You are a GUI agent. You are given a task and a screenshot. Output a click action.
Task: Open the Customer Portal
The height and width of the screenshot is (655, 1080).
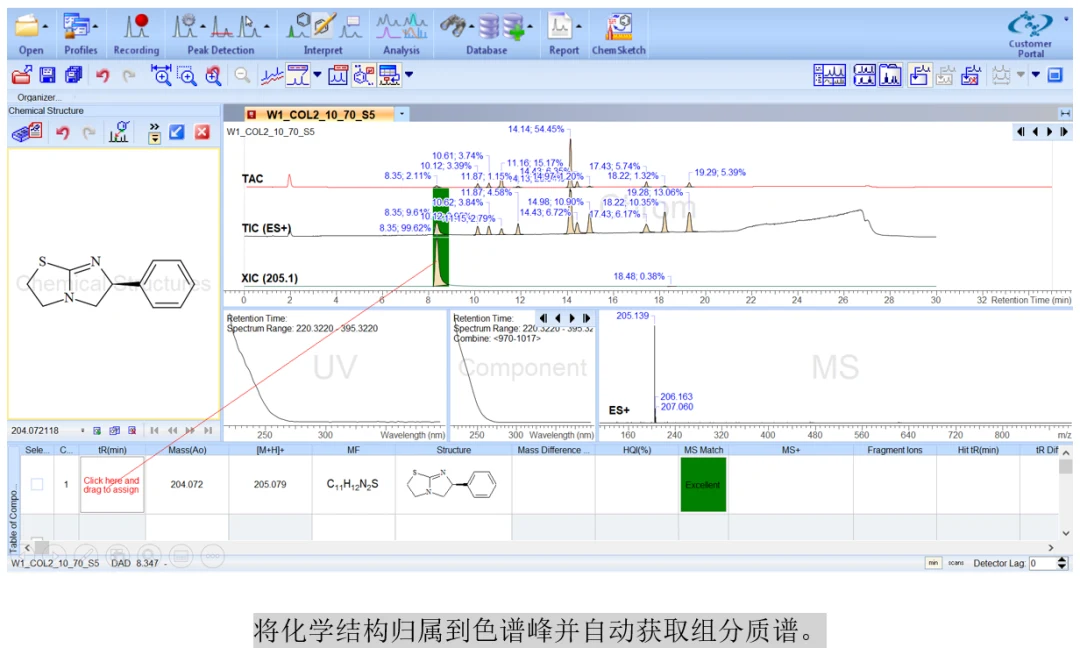click(1030, 34)
